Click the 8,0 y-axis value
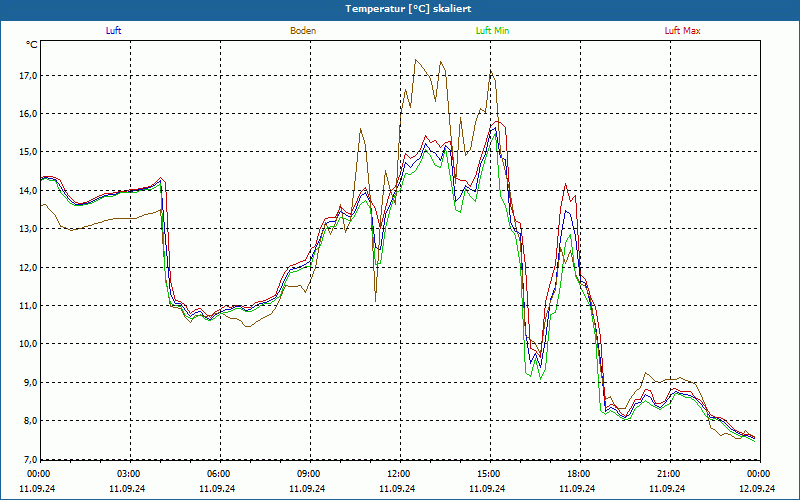Screen dimensions: 800x500 click(30, 421)
